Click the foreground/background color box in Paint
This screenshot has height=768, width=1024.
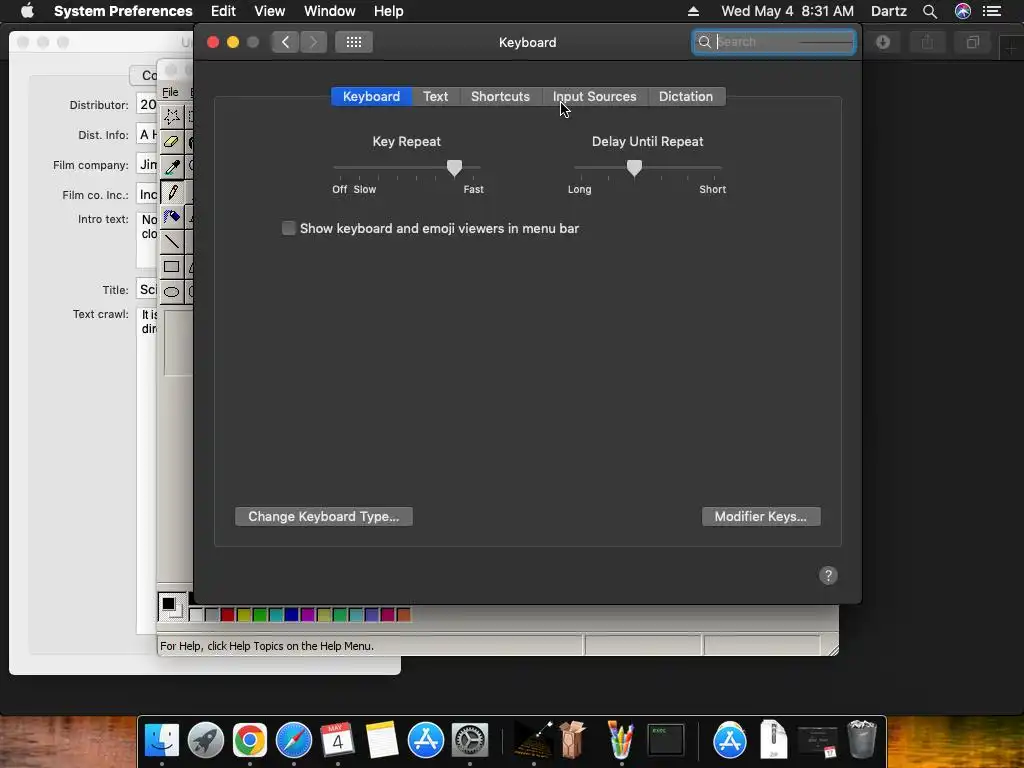172,607
